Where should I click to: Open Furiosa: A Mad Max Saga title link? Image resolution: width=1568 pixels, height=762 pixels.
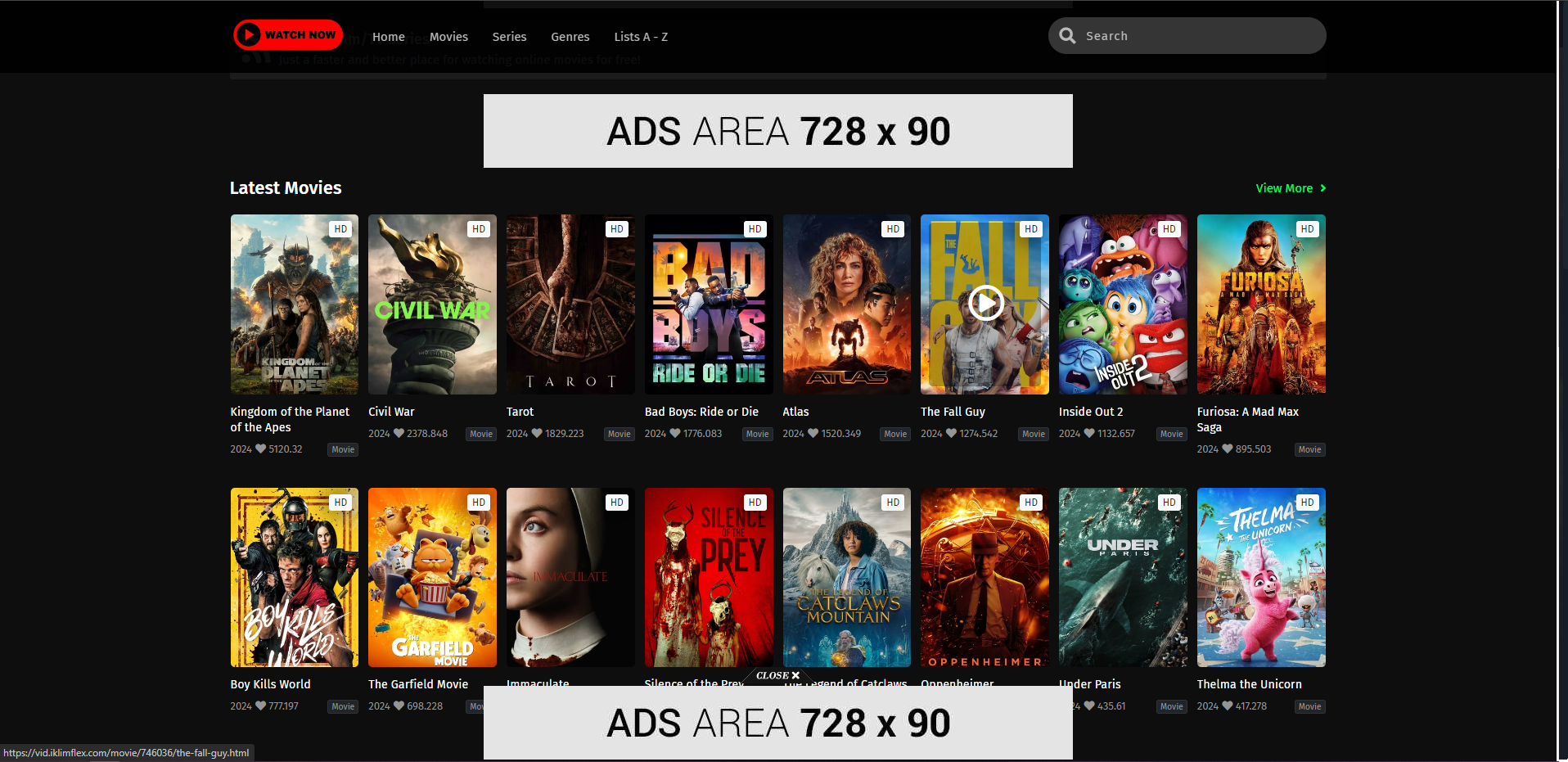pyautogui.click(x=1248, y=419)
